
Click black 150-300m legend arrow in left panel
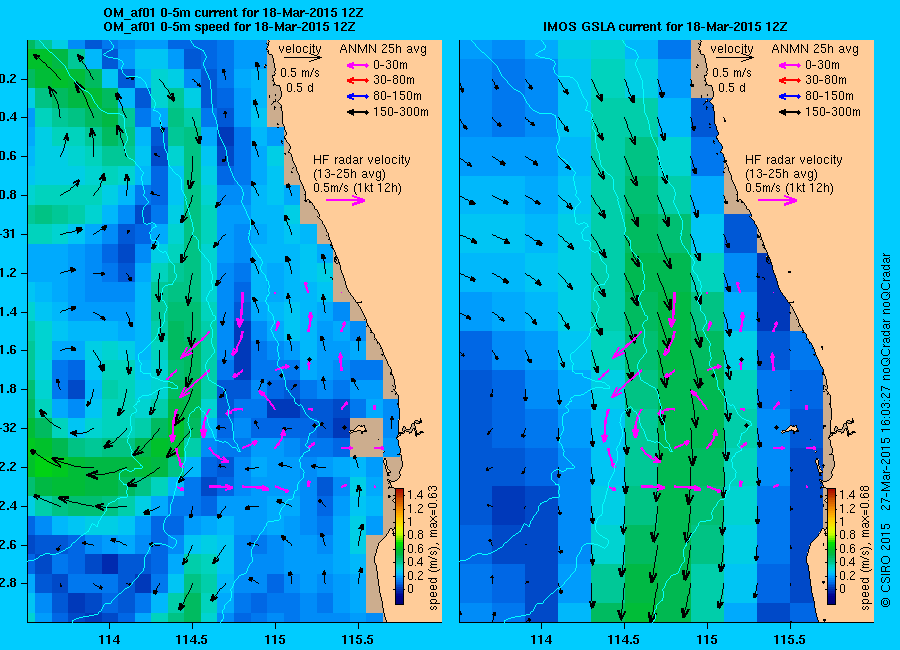358,113
